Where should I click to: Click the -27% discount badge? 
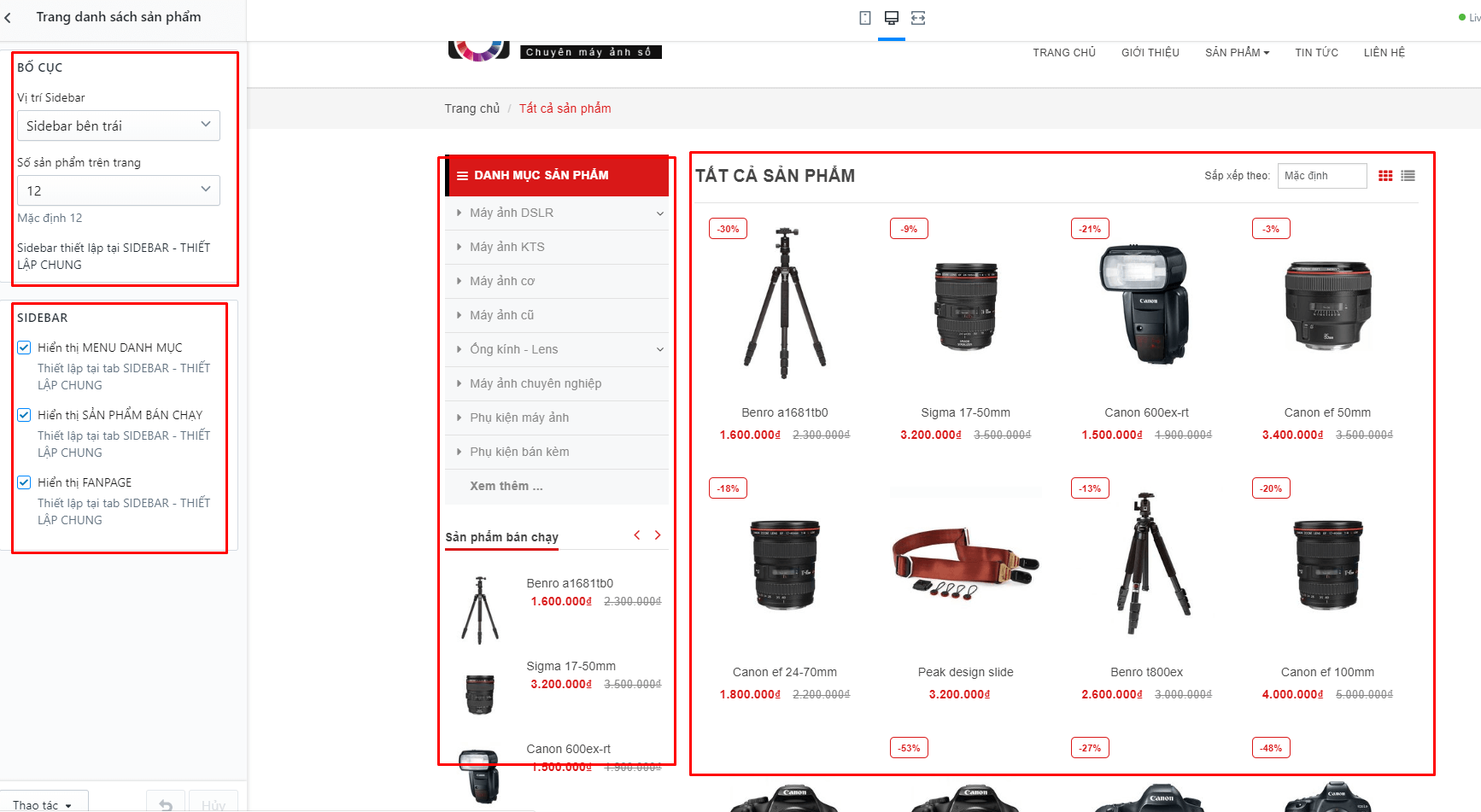tap(1091, 748)
